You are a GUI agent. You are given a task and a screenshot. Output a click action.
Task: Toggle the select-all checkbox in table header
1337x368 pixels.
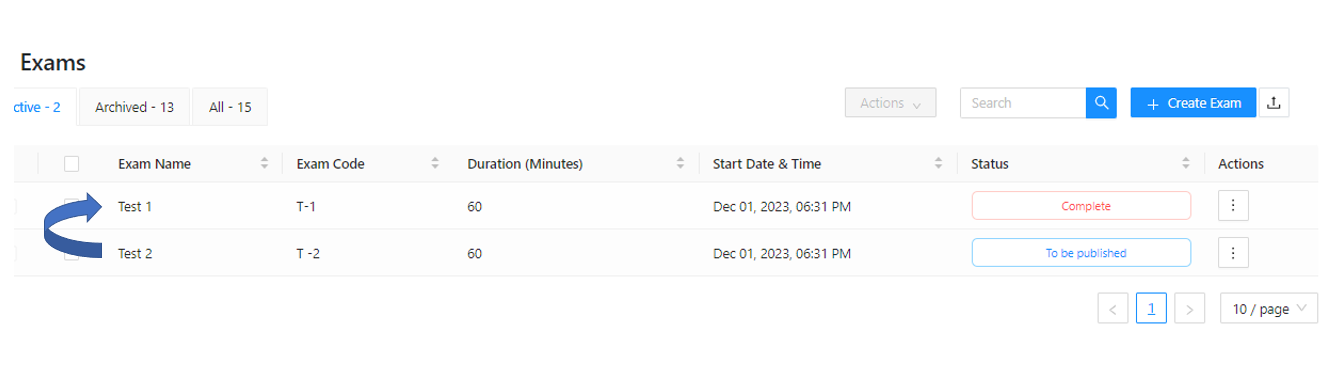[x=71, y=164]
